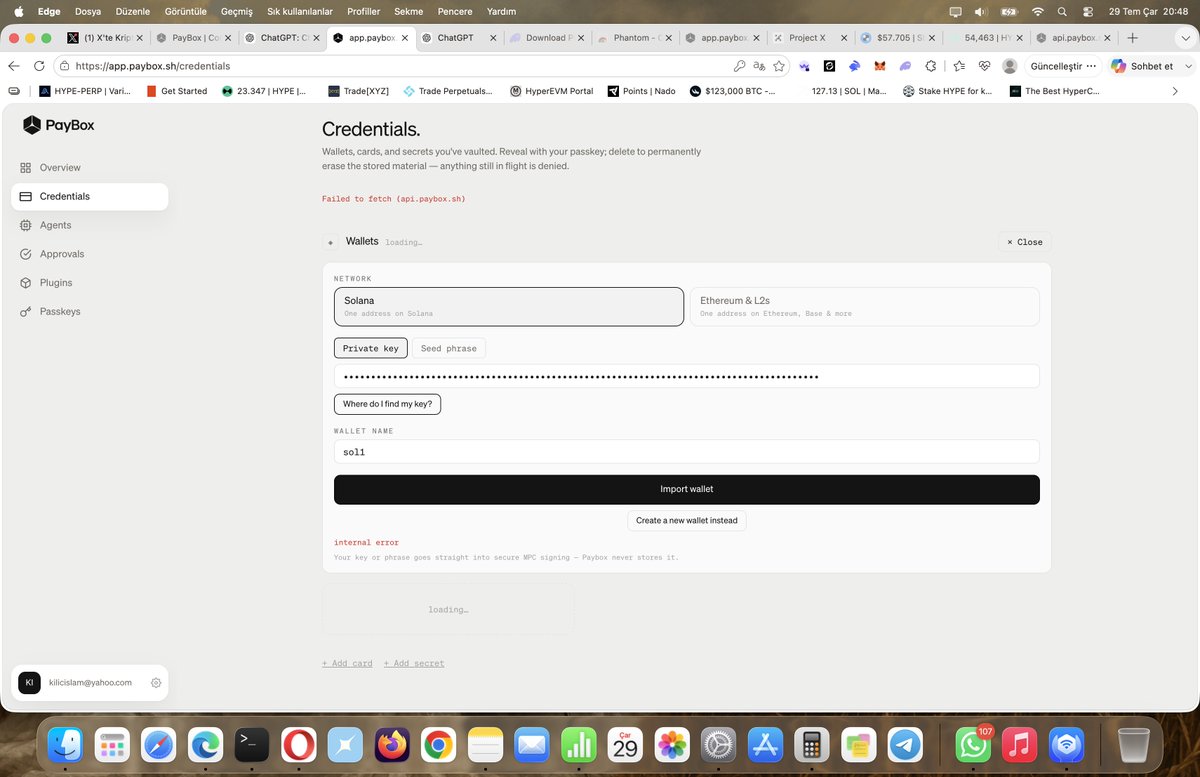Open Terminal from the dock
This screenshot has height=777, width=1200.
pos(252,745)
